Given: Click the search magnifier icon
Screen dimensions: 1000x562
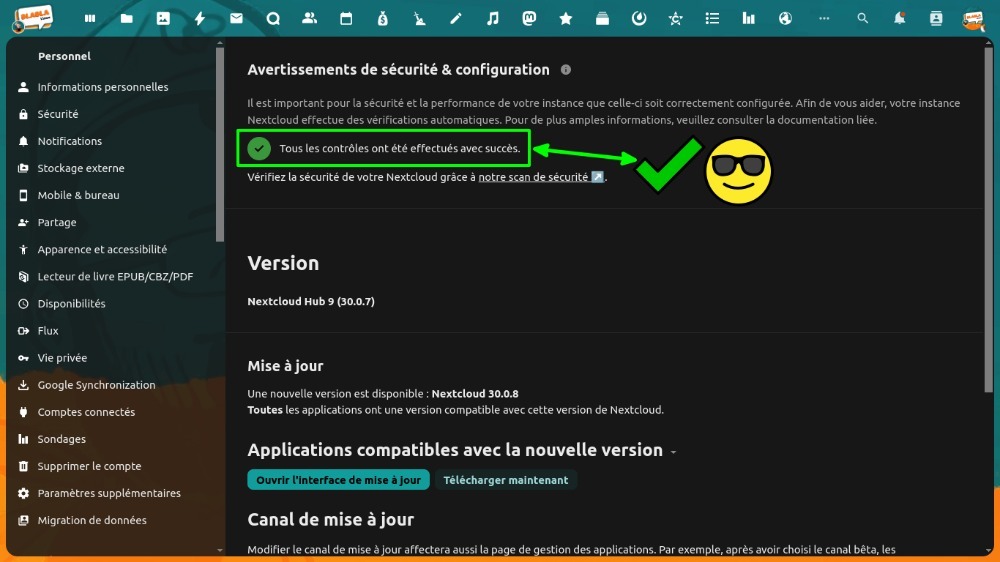Looking at the screenshot, I should [863, 18].
